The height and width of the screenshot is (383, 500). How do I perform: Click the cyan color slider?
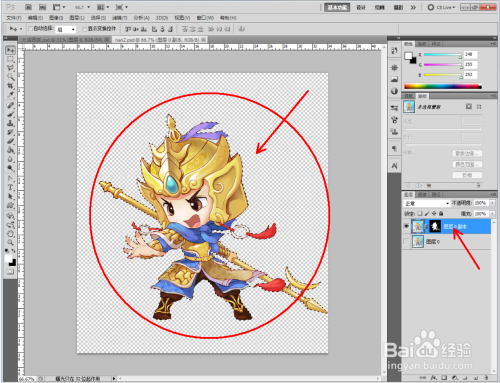[x=442, y=55]
